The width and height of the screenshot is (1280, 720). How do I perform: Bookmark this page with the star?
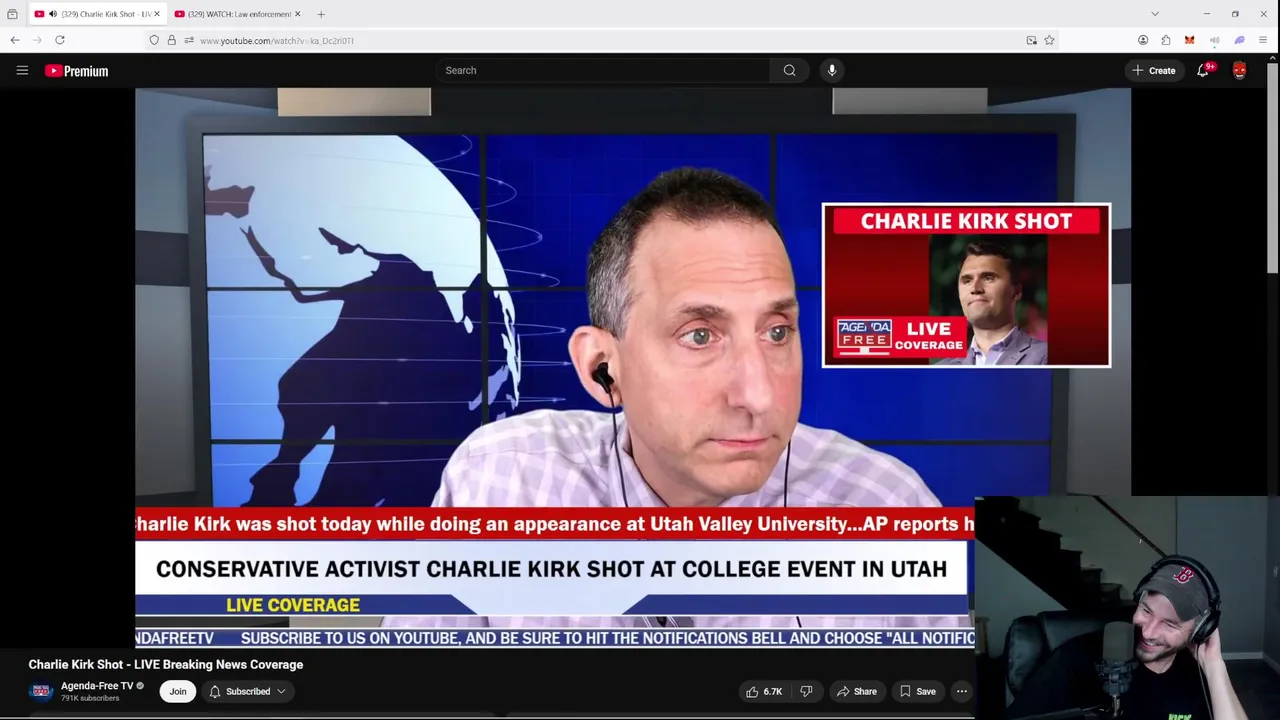pos(1049,40)
